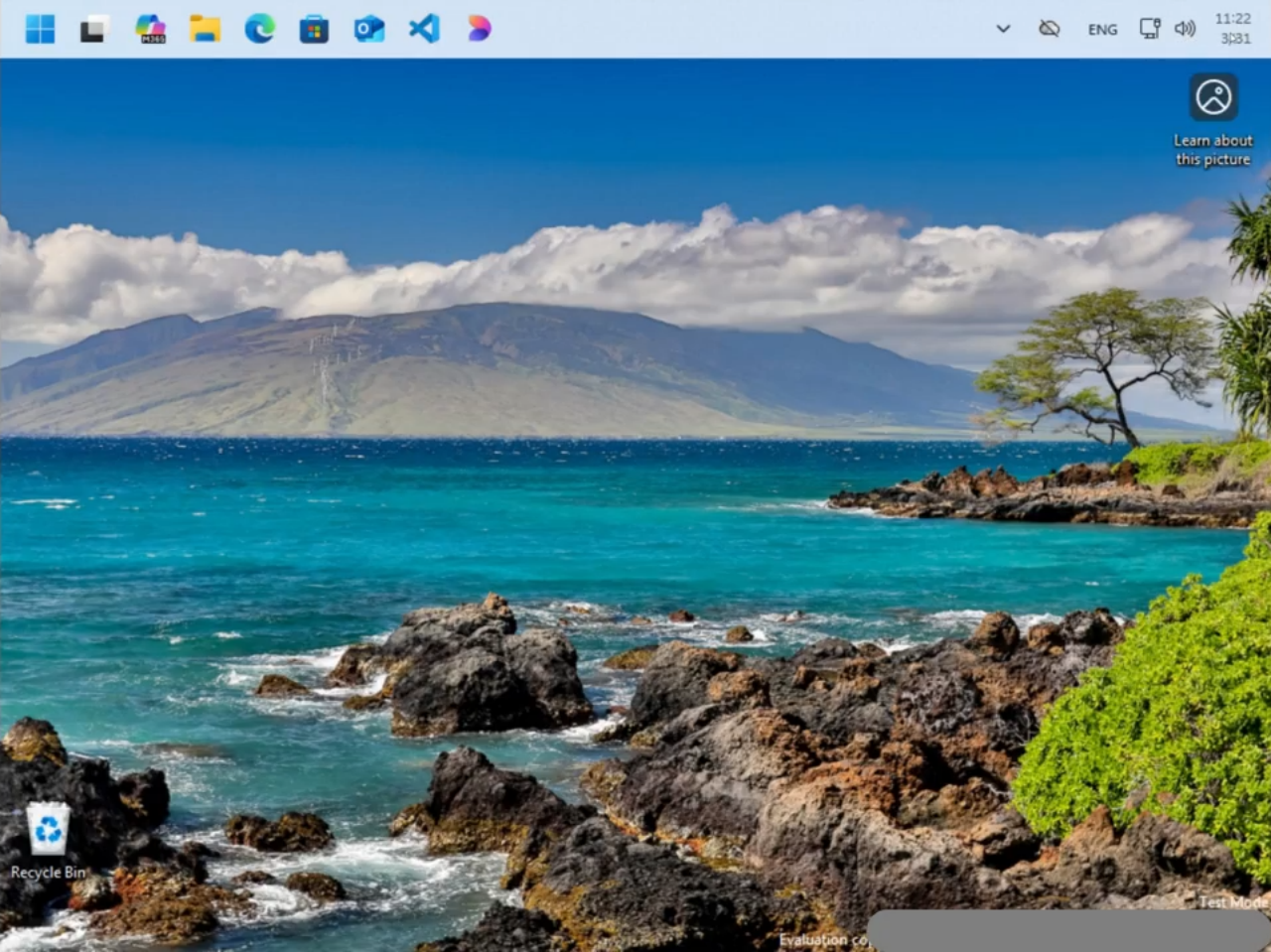Click the orange-purple swirl taskbar app icon

[x=479, y=29]
